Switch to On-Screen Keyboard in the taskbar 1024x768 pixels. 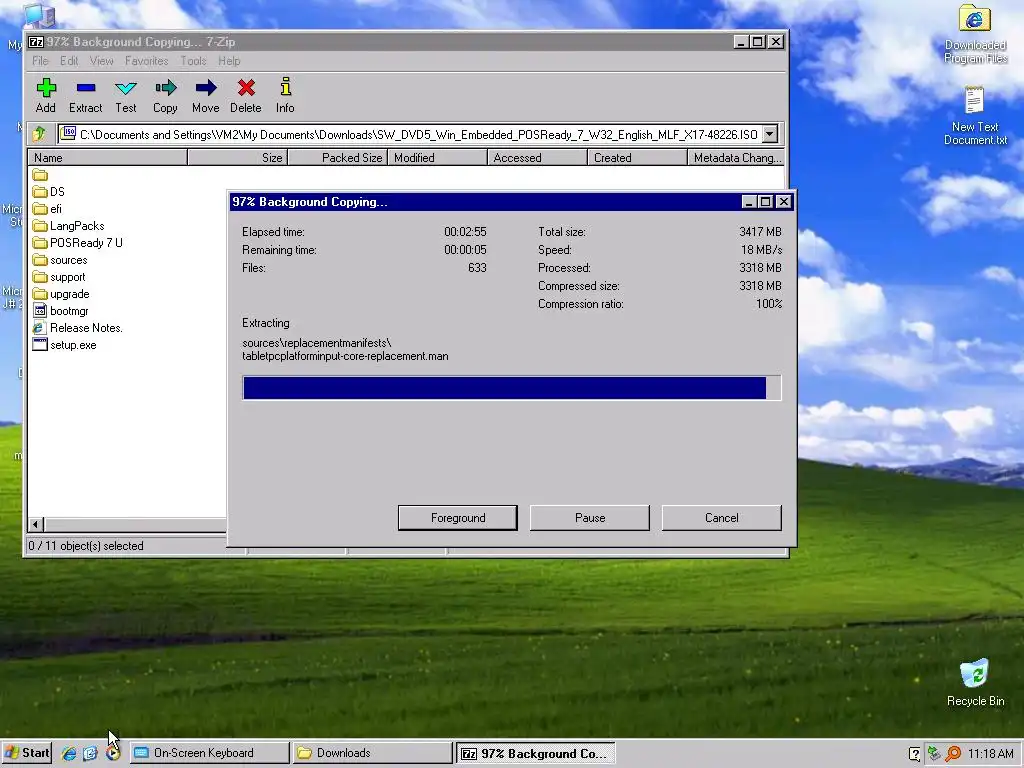click(x=209, y=753)
